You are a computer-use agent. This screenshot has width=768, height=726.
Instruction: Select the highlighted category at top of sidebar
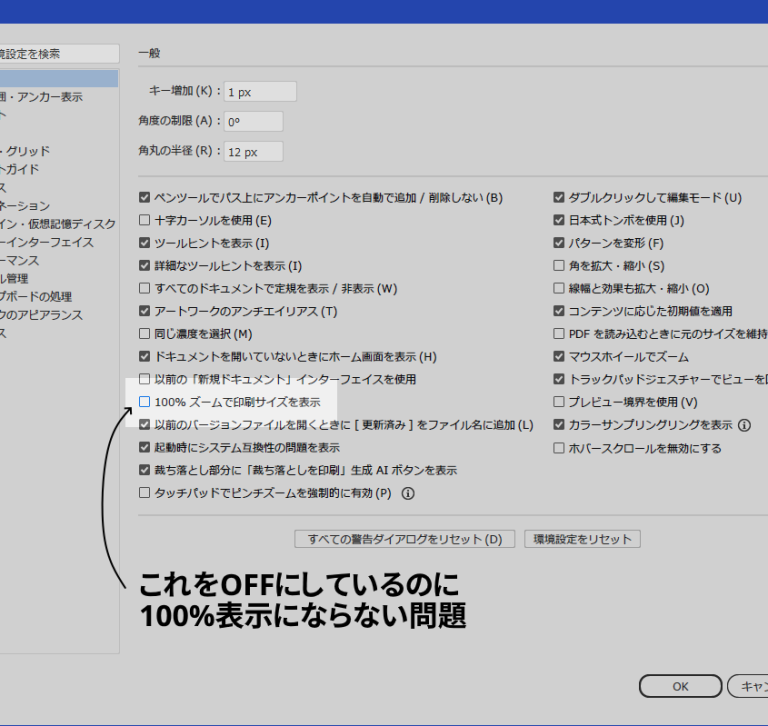[x=59, y=78]
